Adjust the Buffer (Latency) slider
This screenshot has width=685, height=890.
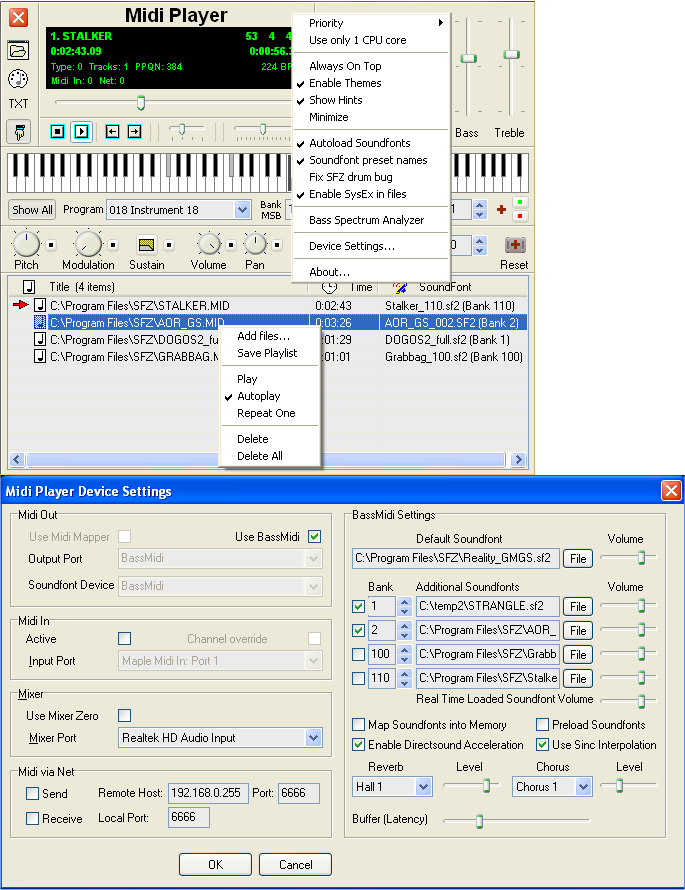(x=479, y=821)
